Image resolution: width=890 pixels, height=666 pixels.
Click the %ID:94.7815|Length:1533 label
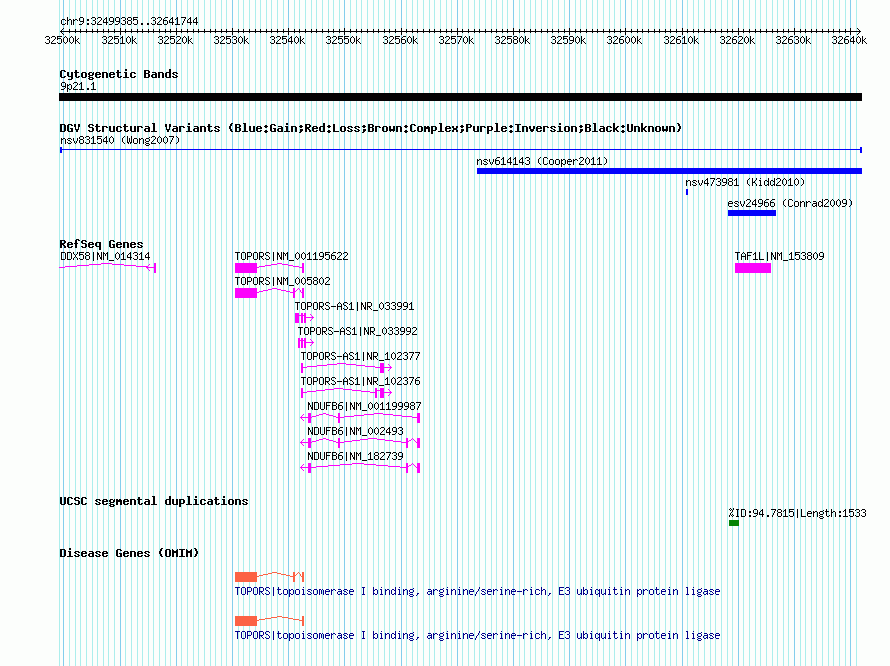coord(797,513)
